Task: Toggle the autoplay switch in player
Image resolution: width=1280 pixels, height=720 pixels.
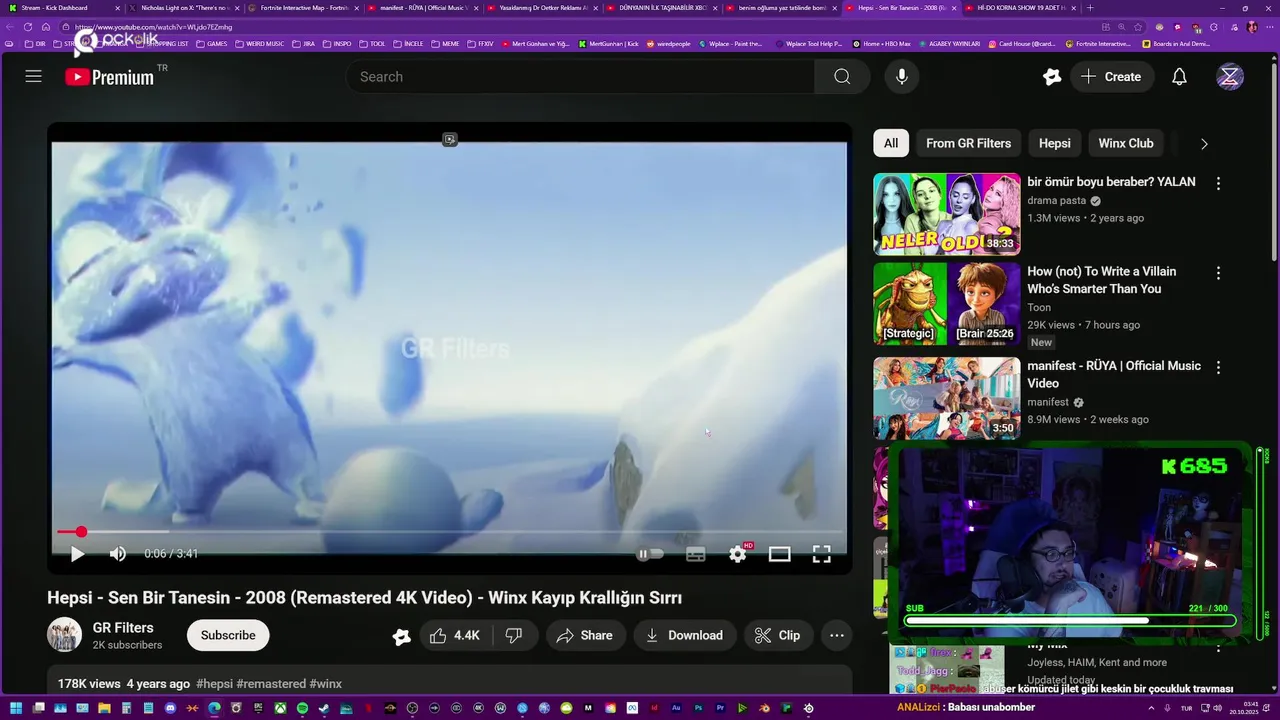Action: (650, 554)
